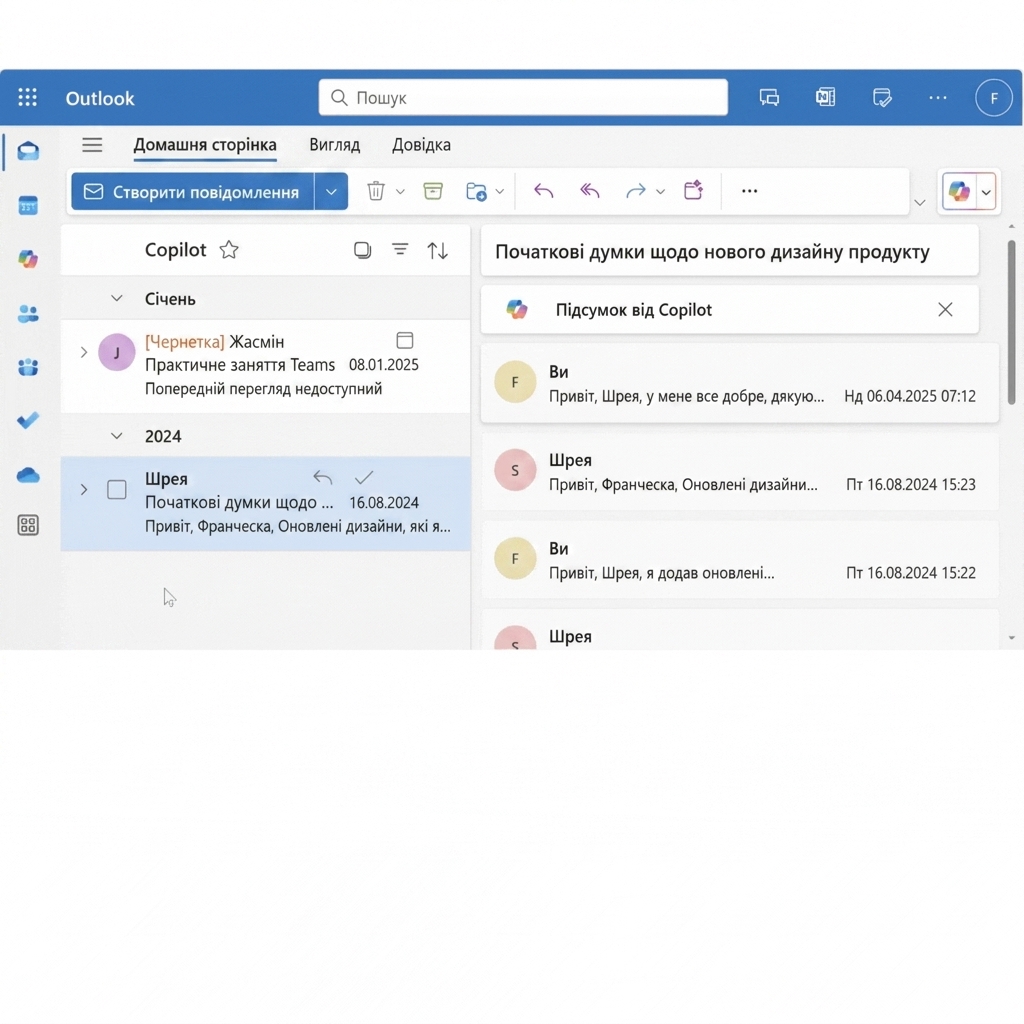Image resolution: width=1024 pixels, height=1024 pixels.
Task: Open More apps grid in sidebar
Action: click(28, 525)
